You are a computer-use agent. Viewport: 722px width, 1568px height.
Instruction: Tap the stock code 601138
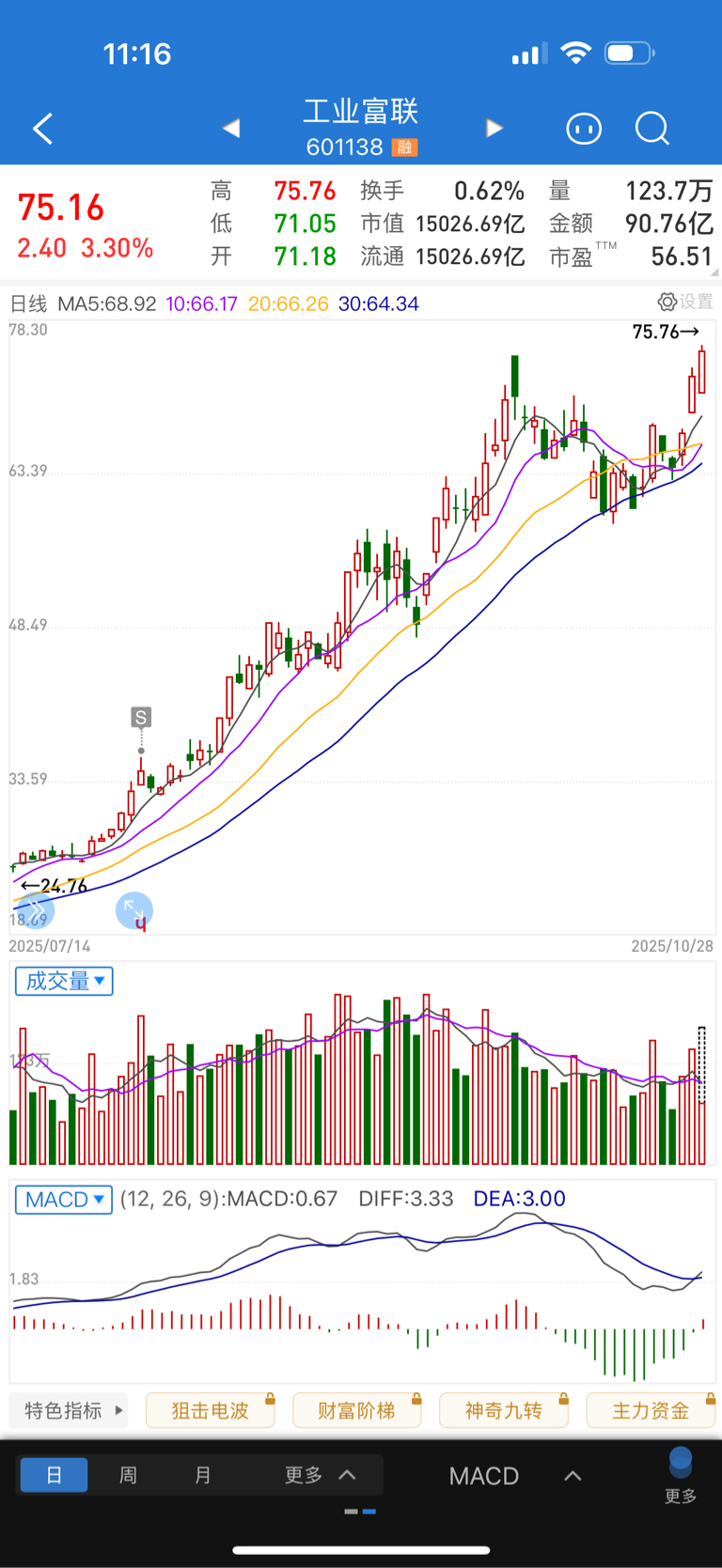point(344,147)
